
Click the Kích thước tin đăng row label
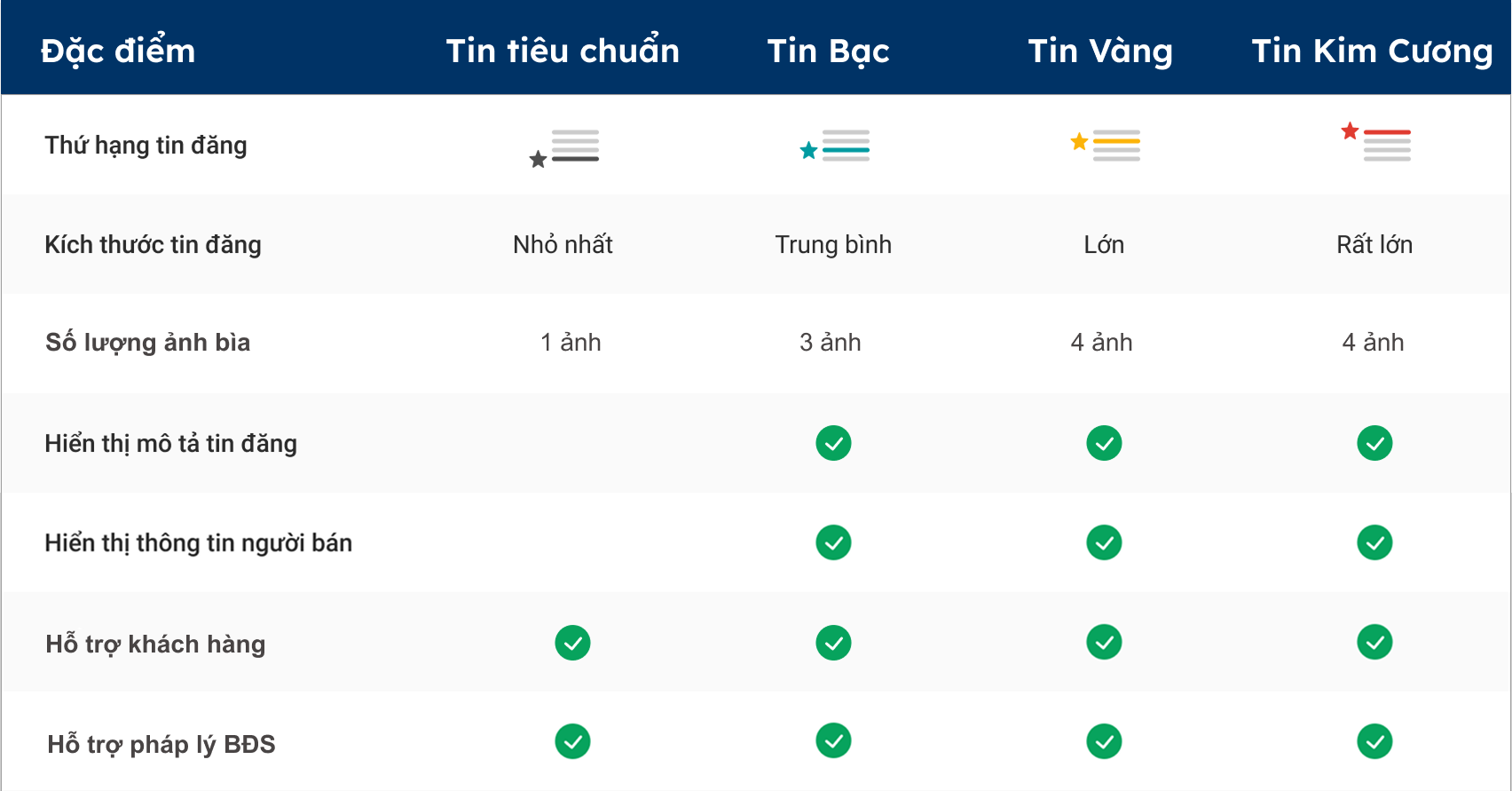pyautogui.click(x=153, y=244)
